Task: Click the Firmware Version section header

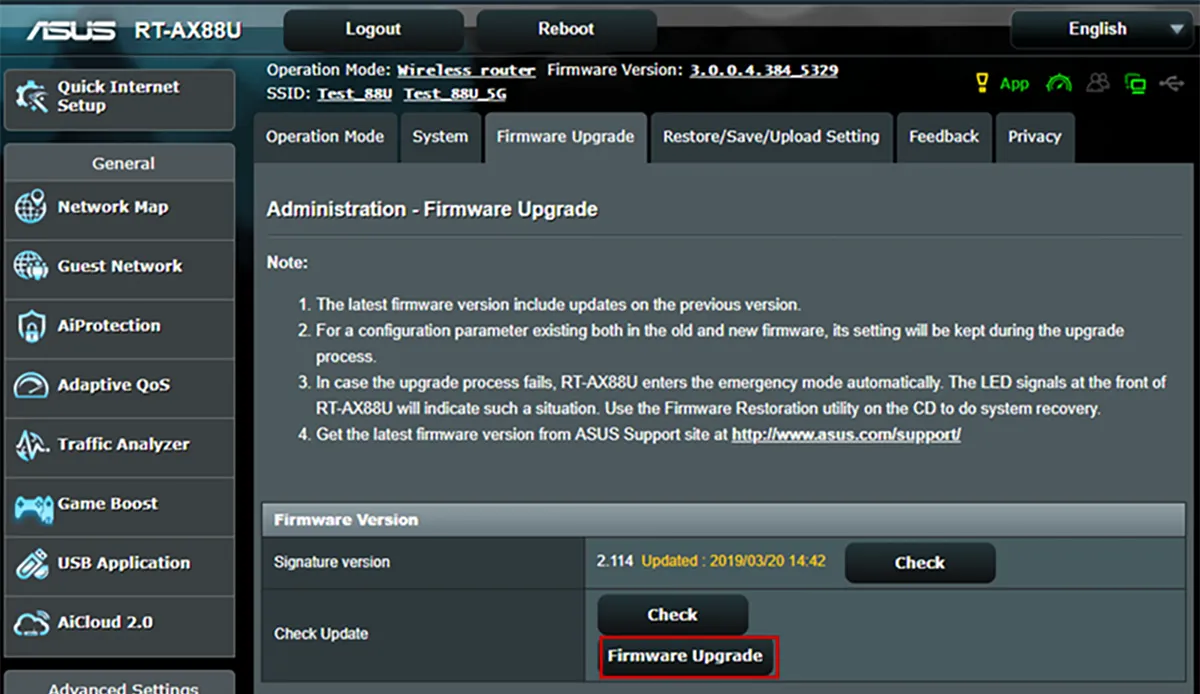Action: 722,520
